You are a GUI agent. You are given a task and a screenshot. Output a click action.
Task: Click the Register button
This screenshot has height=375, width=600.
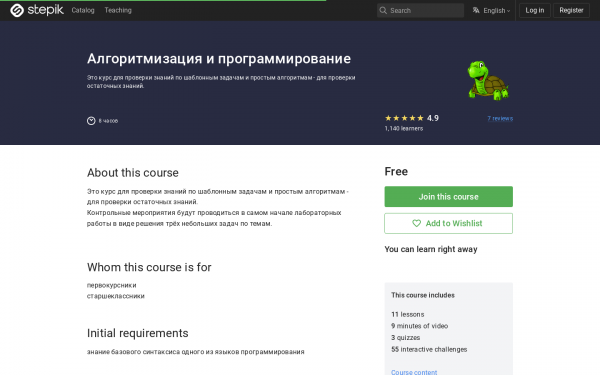(x=571, y=10)
